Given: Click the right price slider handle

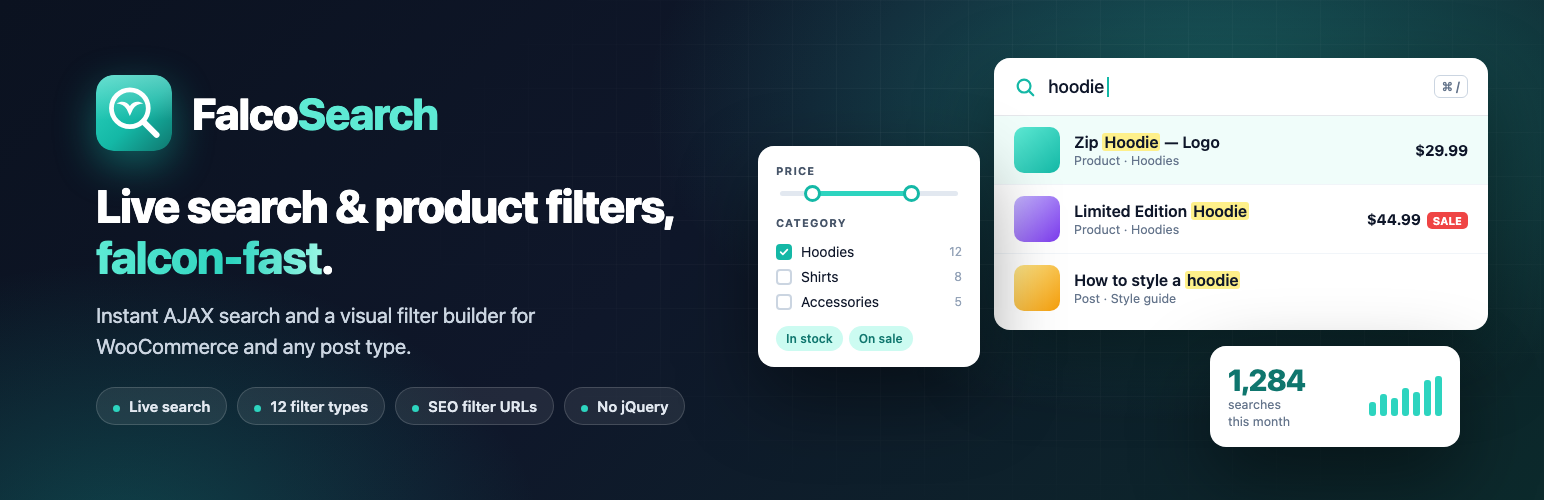Looking at the screenshot, I should [x=911, y=193].
